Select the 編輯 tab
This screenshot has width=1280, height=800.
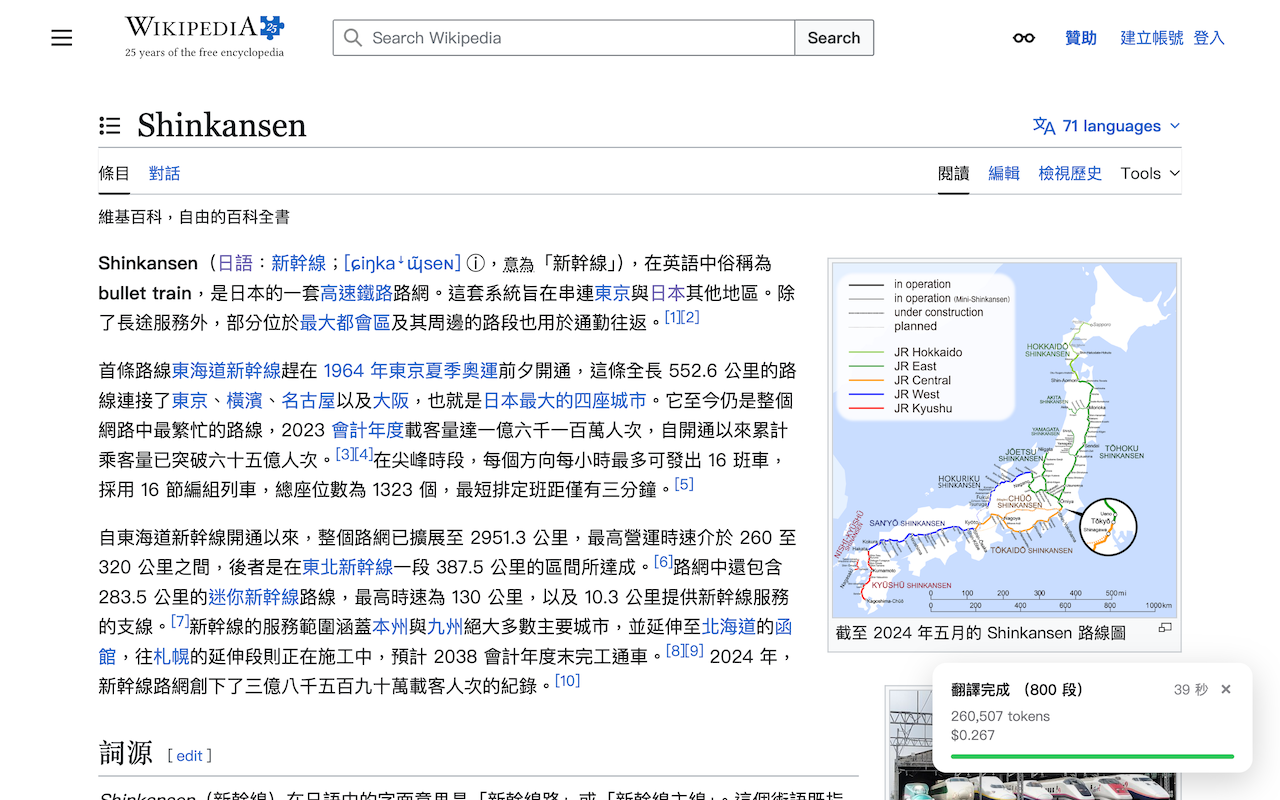[x=1004, y=173]
